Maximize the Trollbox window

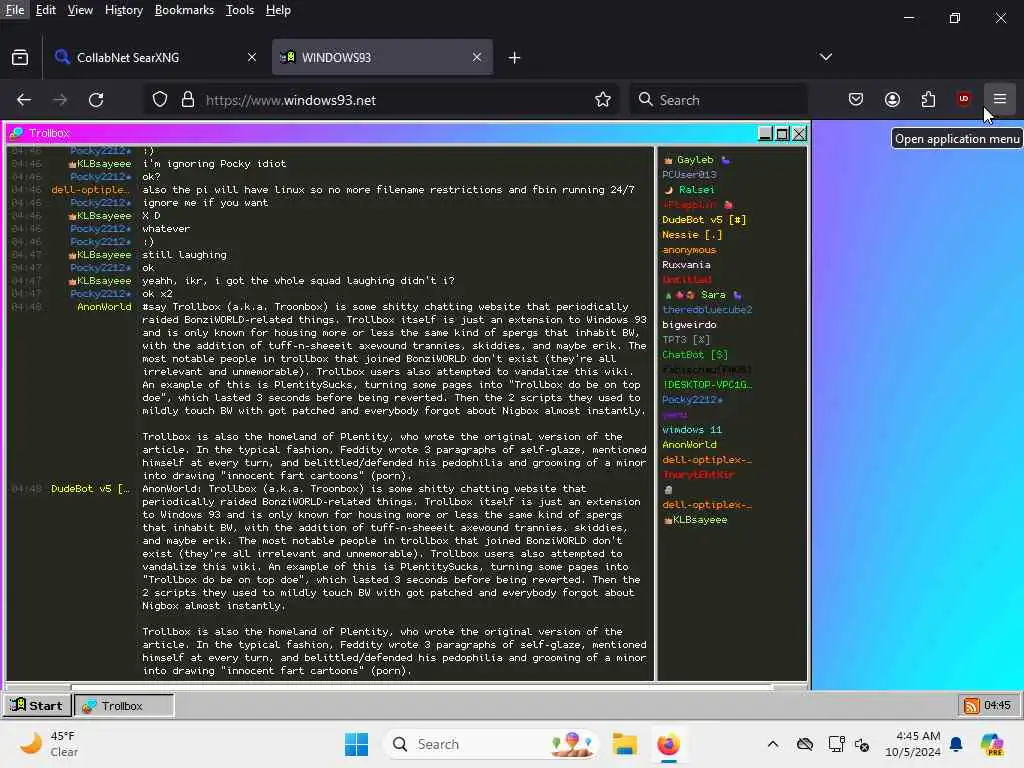click(782, 133)
